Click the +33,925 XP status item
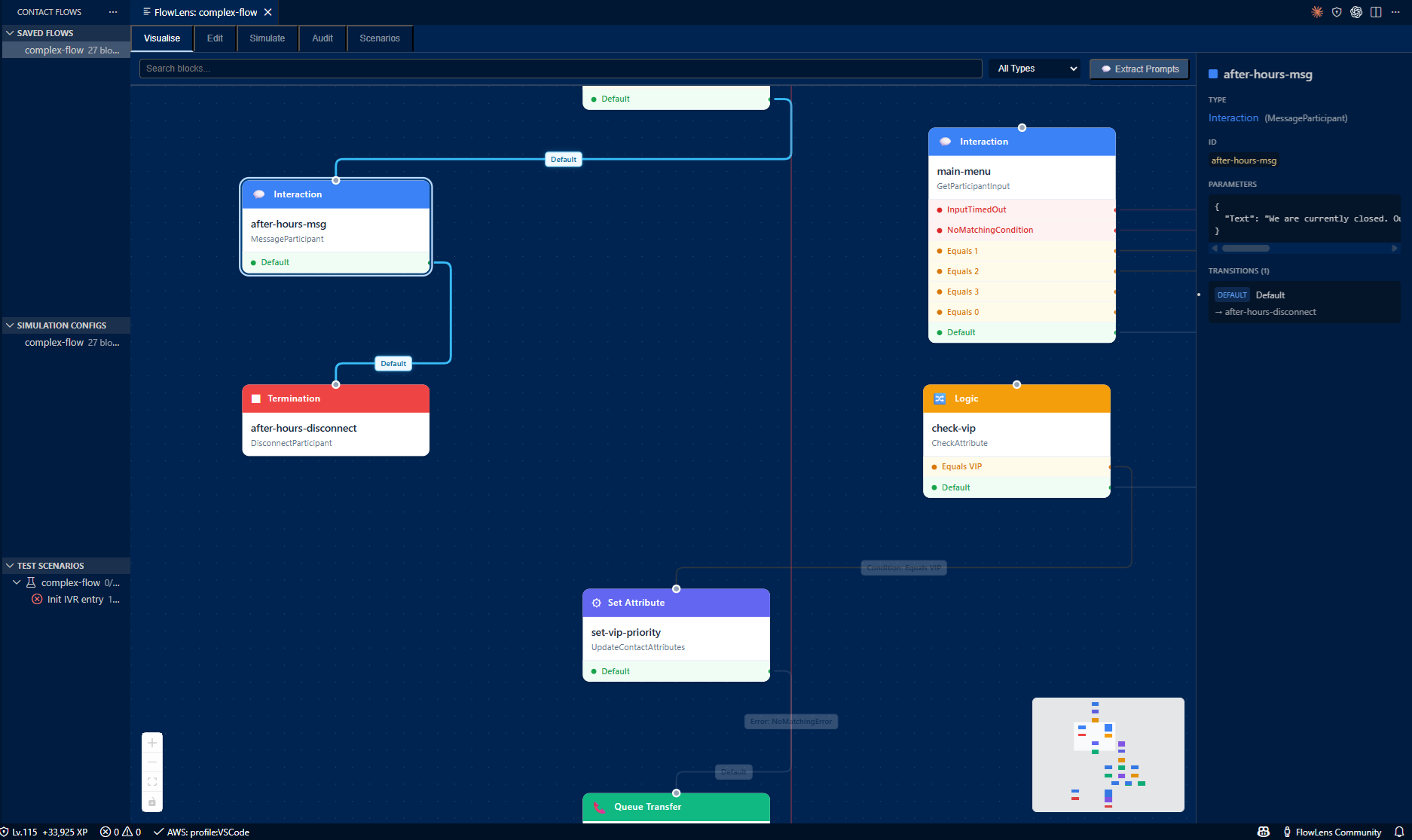The width and height of the screenshot is (1412, 840). pos(65,832)
